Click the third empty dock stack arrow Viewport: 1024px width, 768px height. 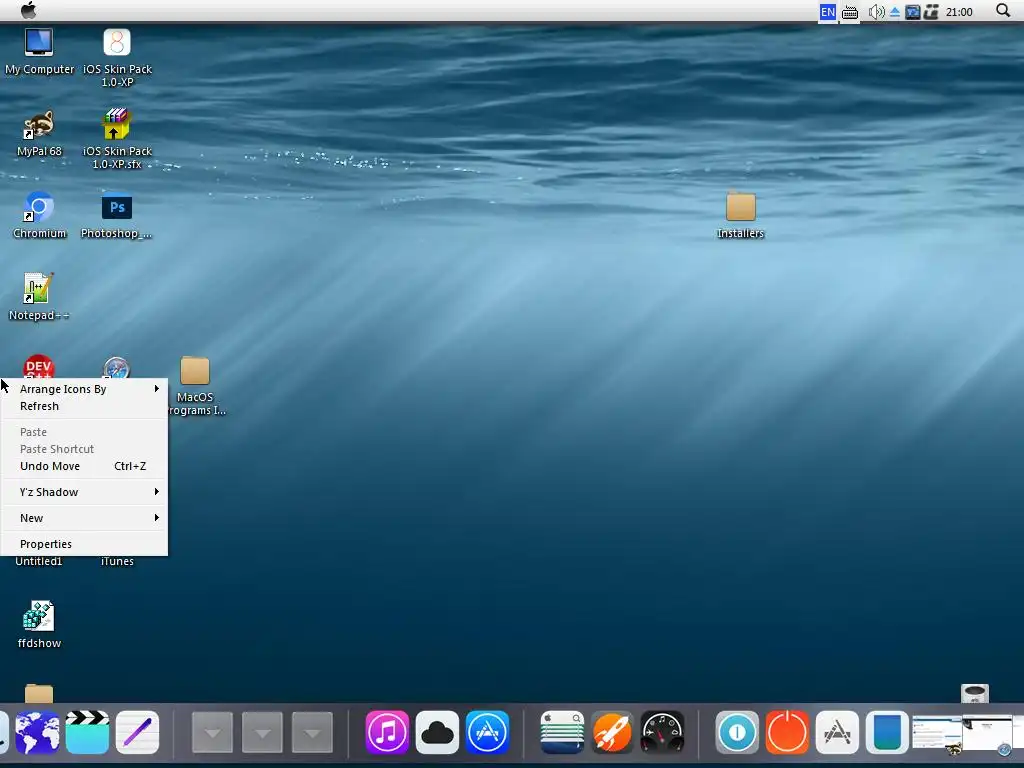[x=312, y=732]
